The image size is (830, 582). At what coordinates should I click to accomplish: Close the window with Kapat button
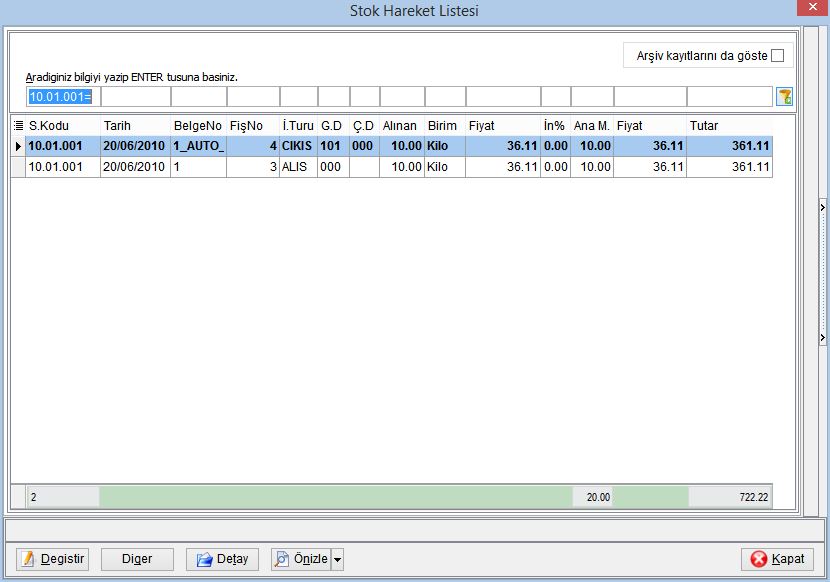(x=777, y=559)
